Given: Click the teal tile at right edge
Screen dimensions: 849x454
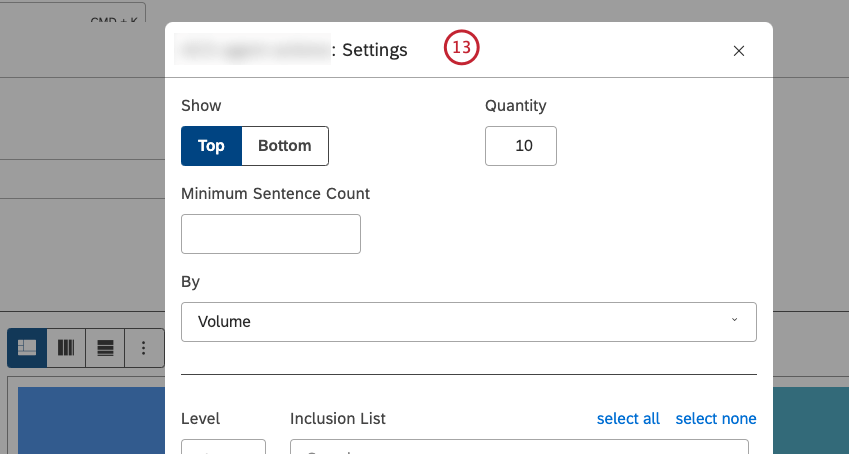Looking at the screenshot, I should click(806, 420).
